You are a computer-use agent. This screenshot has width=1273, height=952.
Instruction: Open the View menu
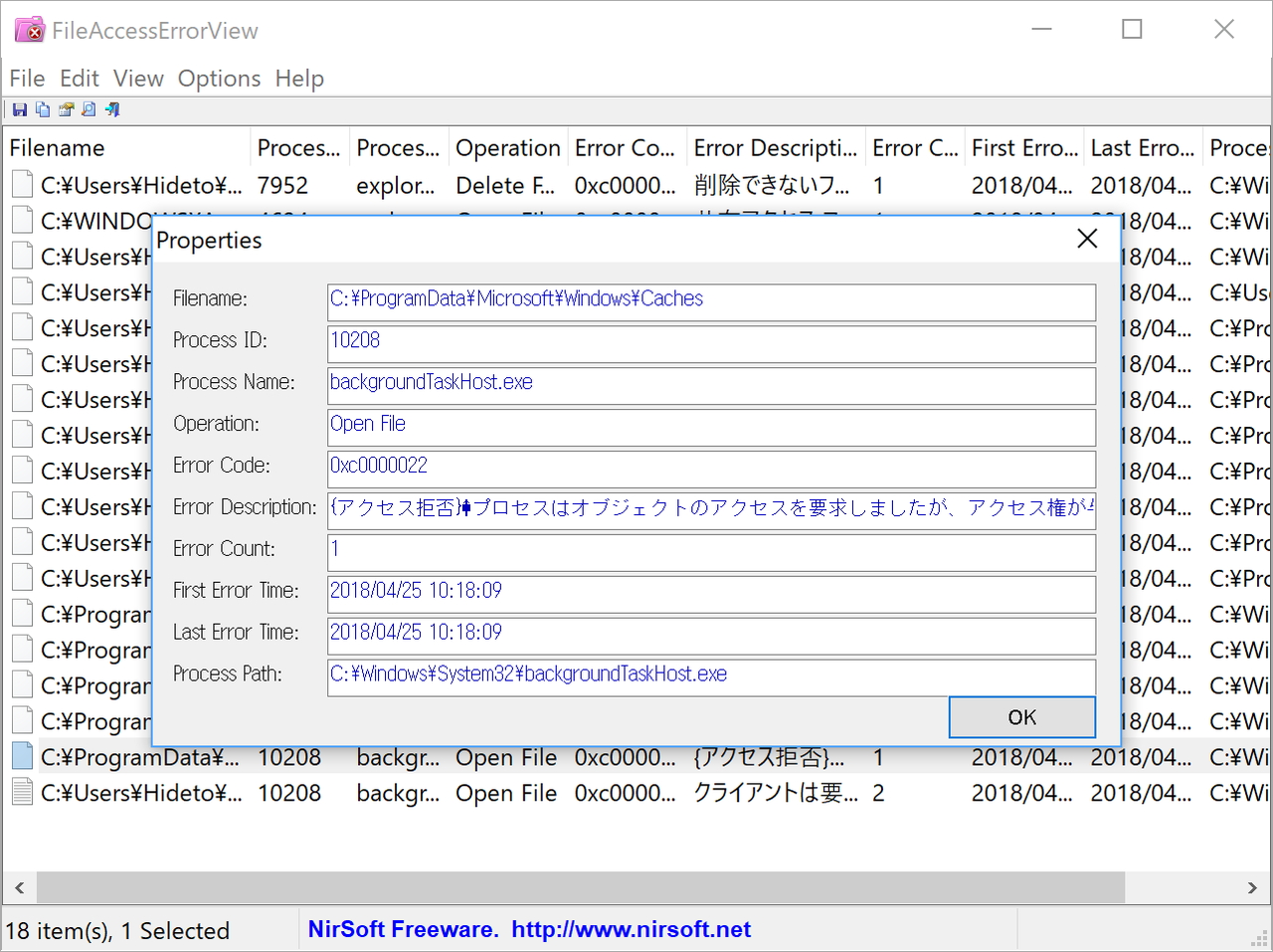(138, 79)
